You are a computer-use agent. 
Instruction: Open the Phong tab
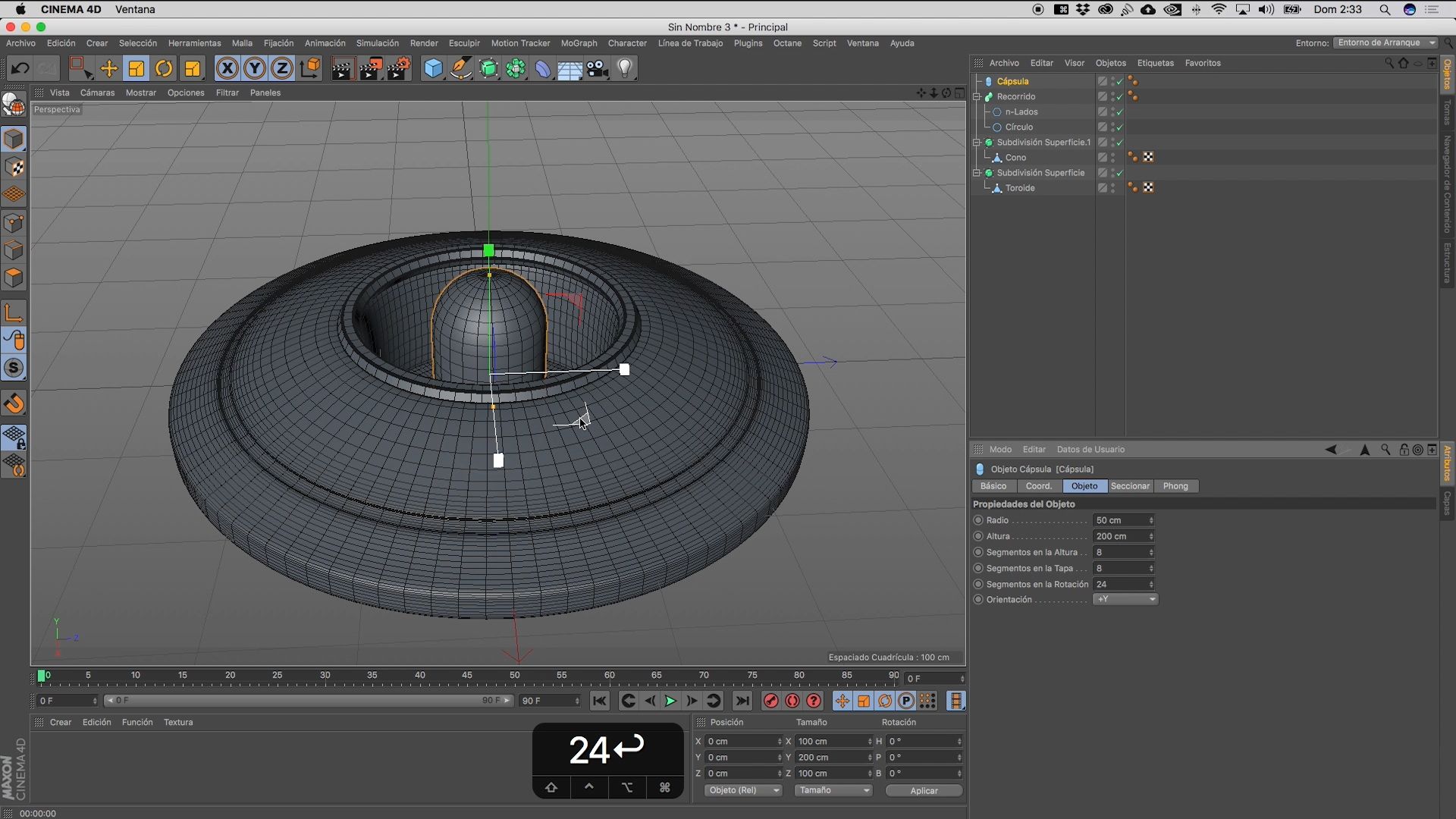tap(1175, 486)
